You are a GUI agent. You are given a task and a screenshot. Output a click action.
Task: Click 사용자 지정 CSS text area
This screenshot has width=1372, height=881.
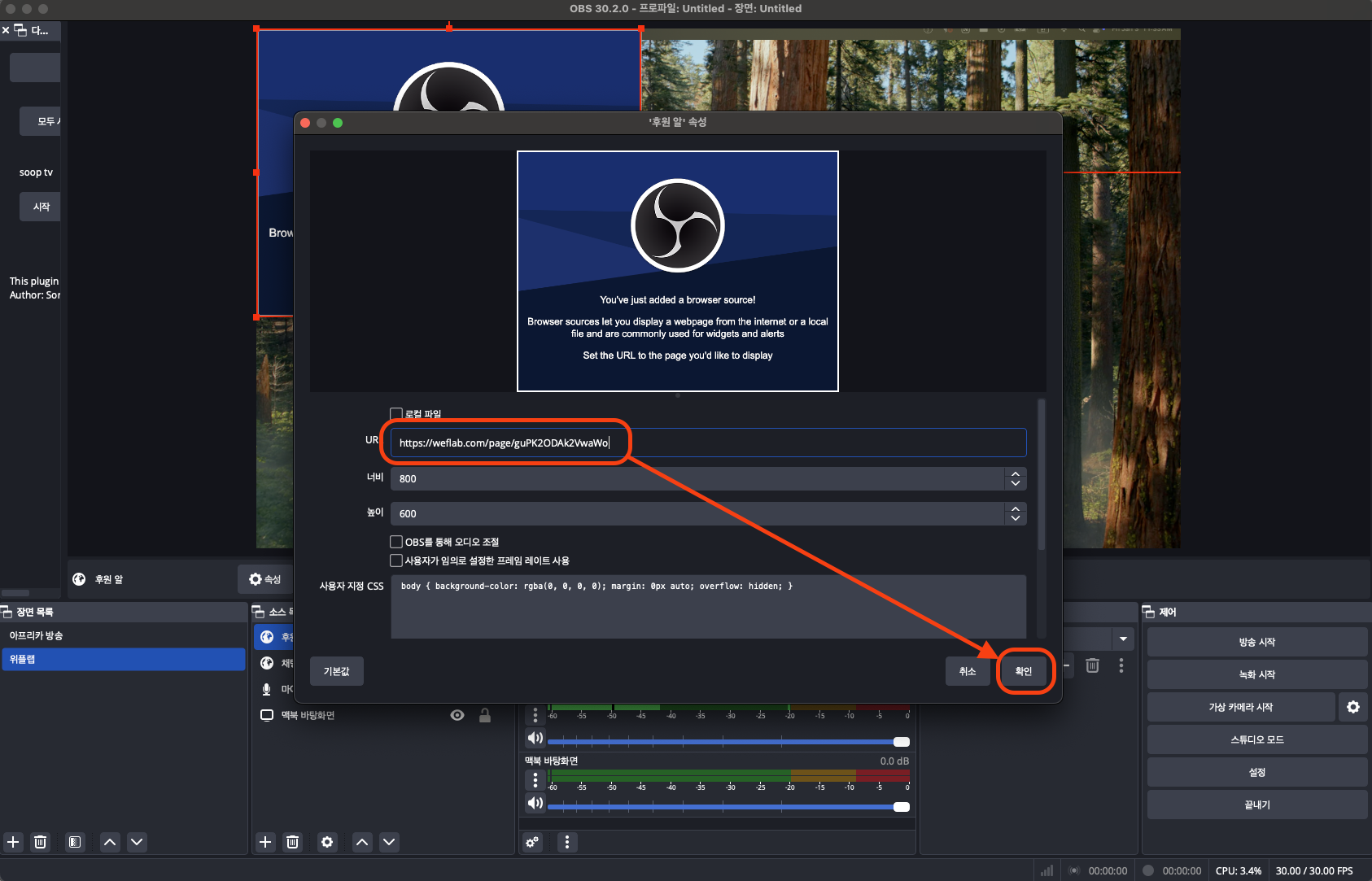tap(708, 607)
